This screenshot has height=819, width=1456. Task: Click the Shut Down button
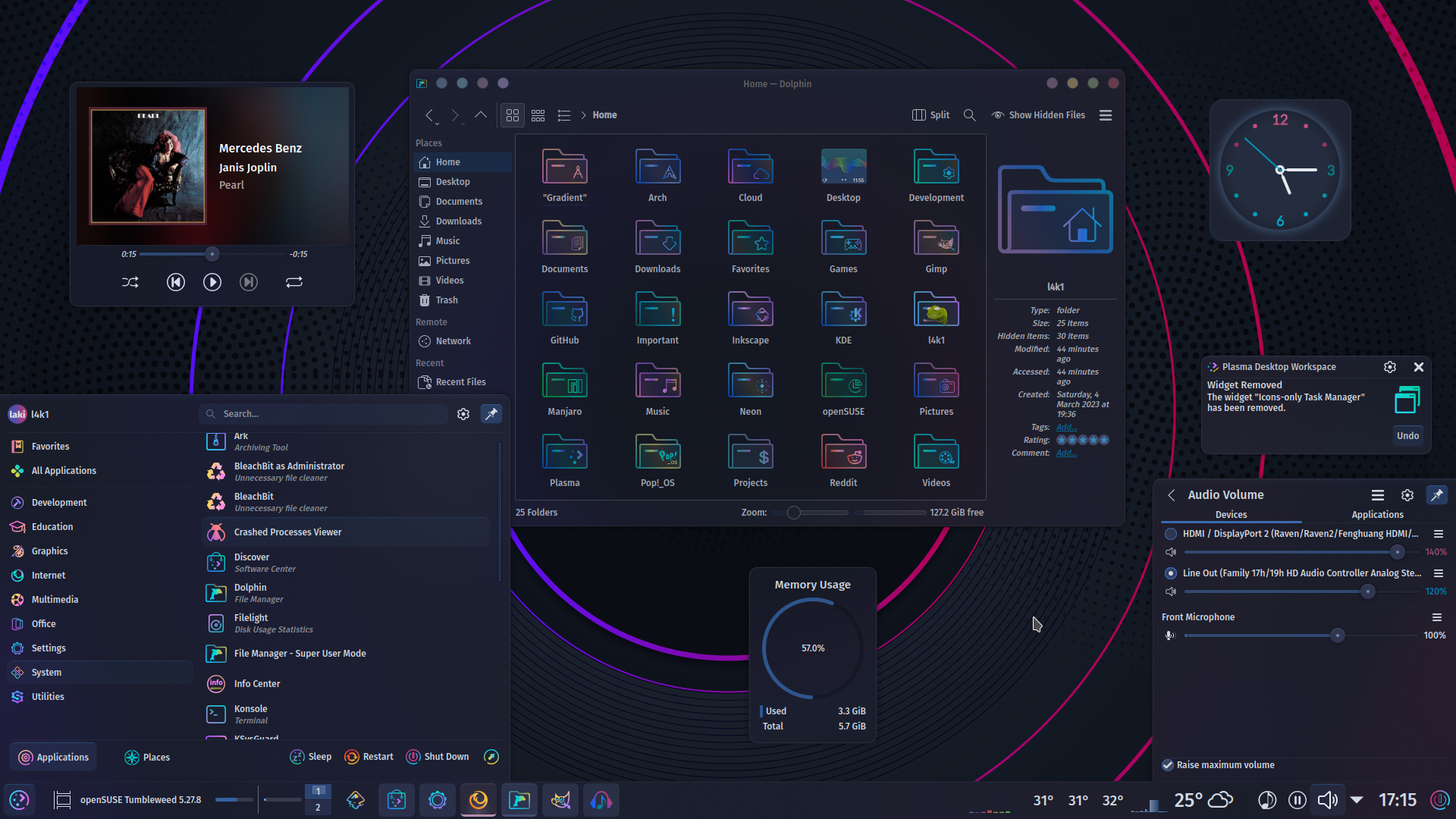[x=438, y=757]
